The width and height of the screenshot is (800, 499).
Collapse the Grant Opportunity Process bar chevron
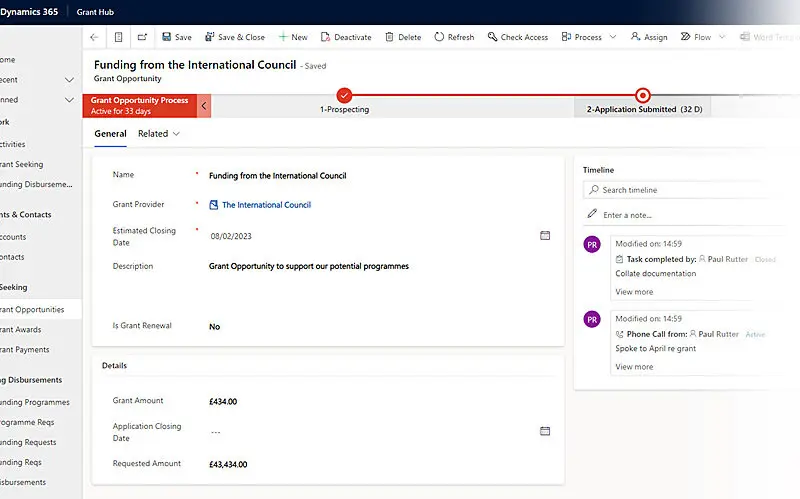204,105
